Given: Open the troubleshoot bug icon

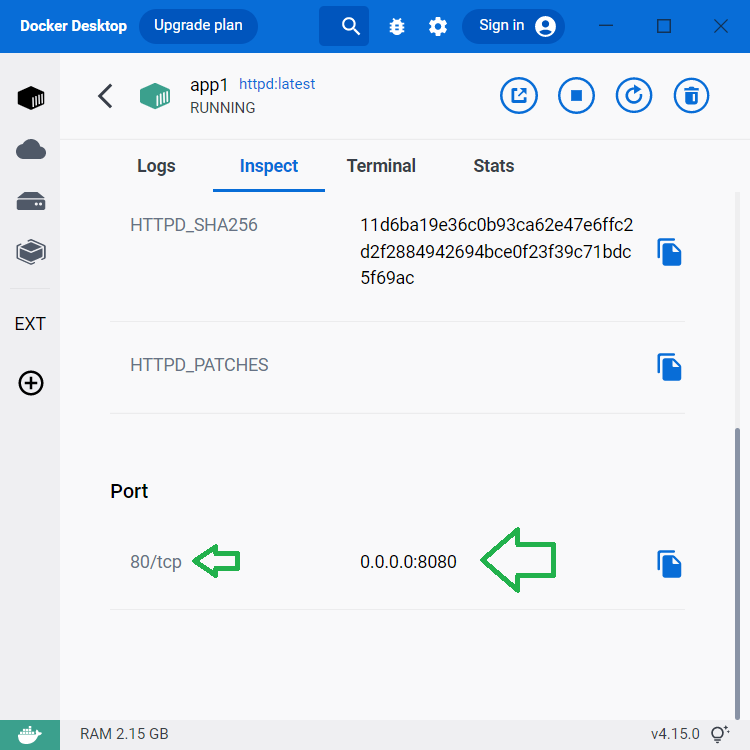Looking at the screenshot, I should [397, 26].
